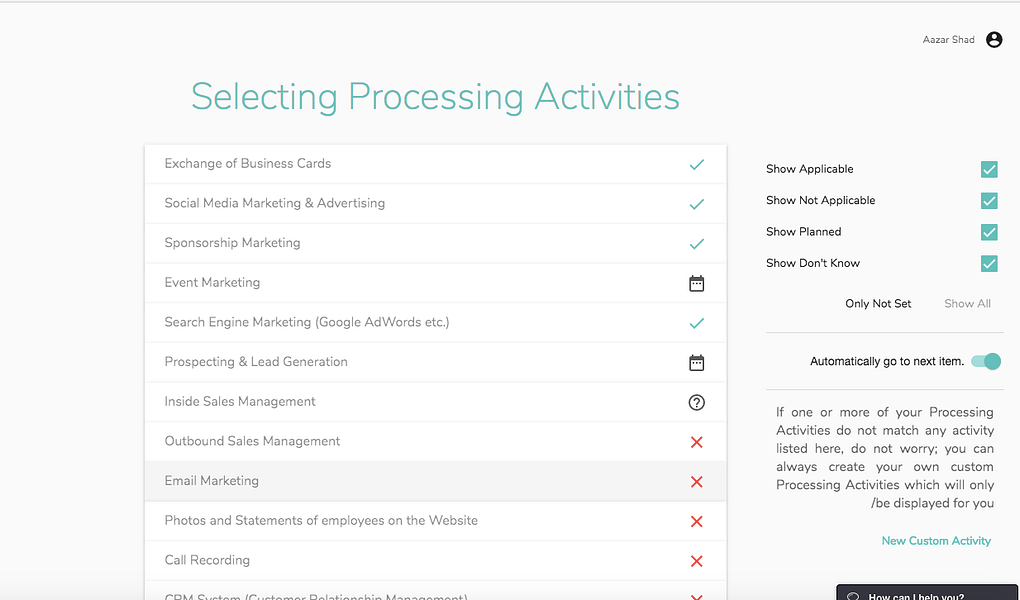
Task: Open the How can I help you chat
Action: click(913, 593)
